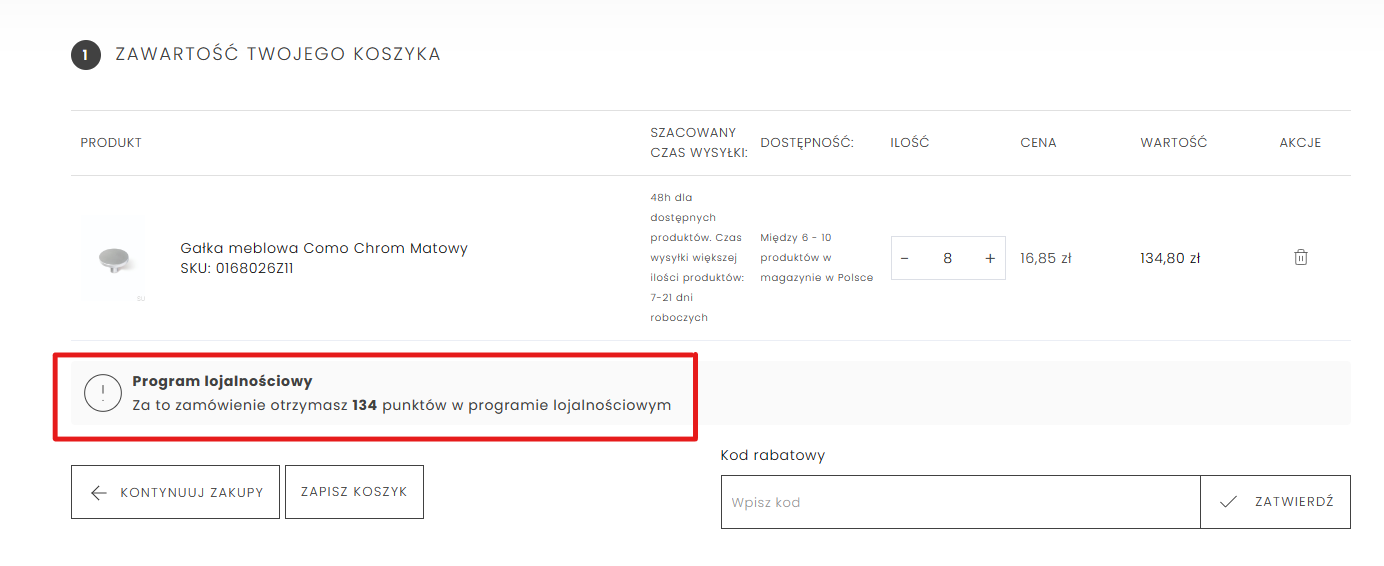The height and width of the screenshot is (566, 1384).
Task: Click the step number 1 circle badge
Action: pyautogui.click(x=86, y=55)
